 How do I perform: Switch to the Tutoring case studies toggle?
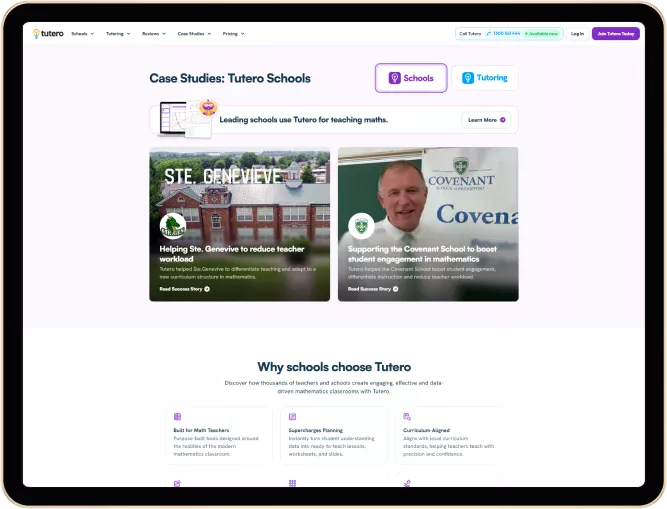(x=485, y=78)
